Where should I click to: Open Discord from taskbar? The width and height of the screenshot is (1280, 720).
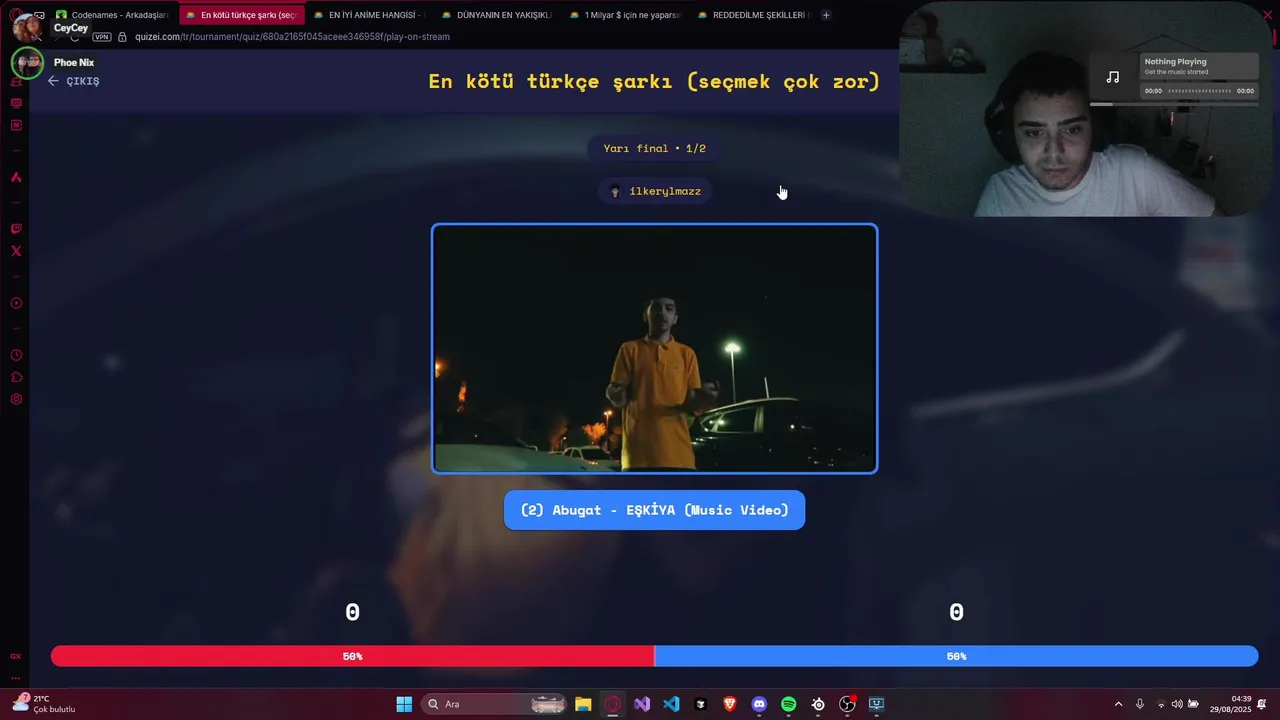pos(759,704)
